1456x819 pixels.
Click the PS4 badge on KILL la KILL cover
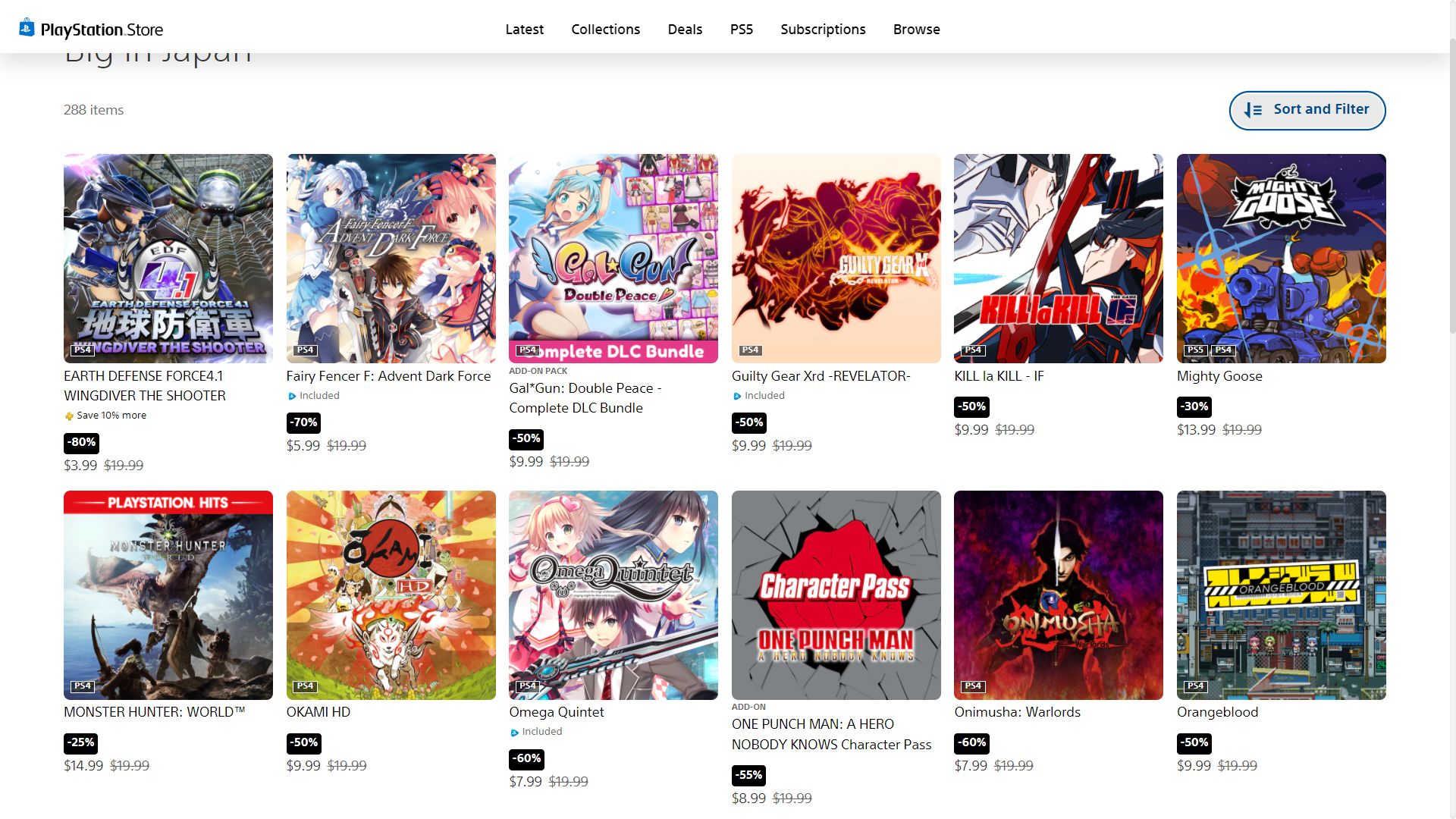[973, 350]
